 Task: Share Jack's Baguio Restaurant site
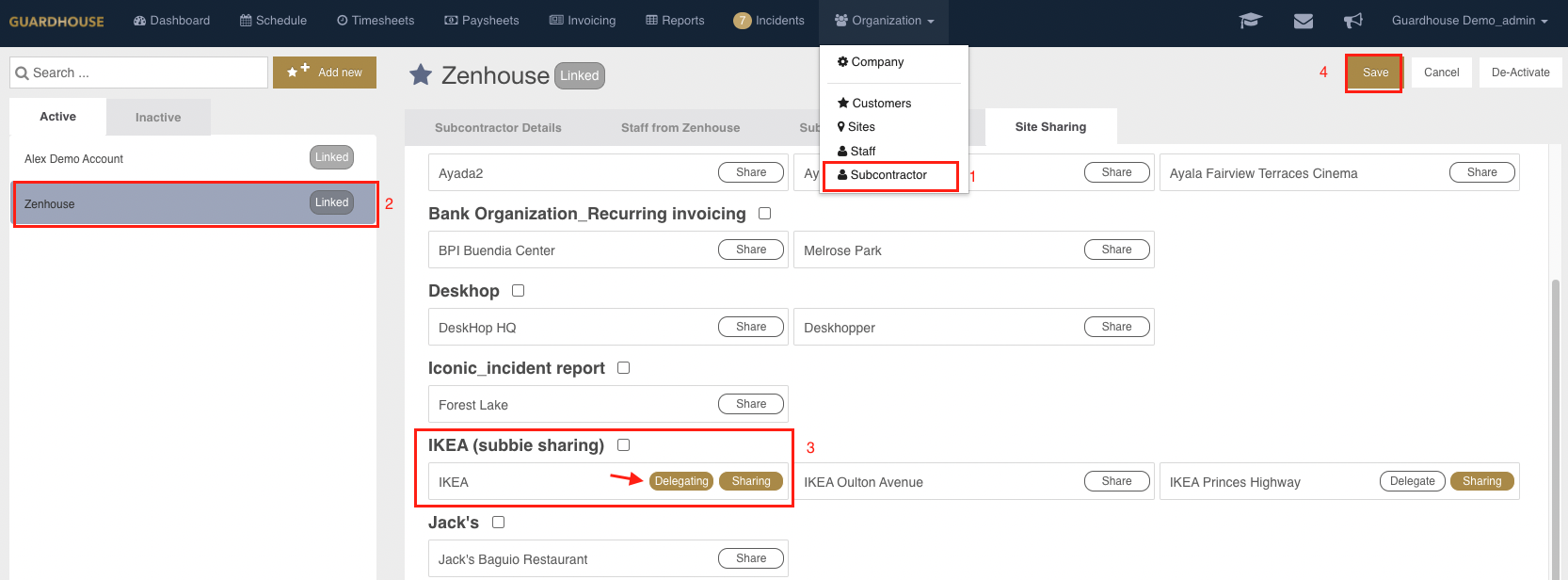751,558
